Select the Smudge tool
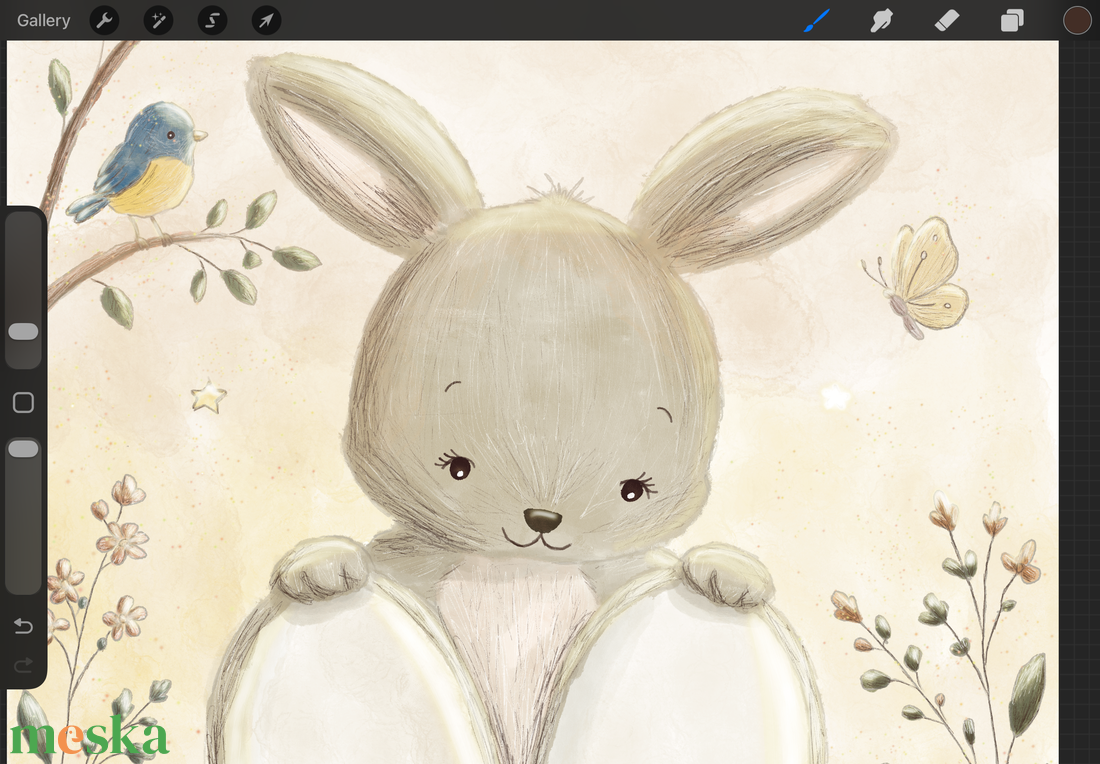 pyautogui.click(x=881, y=20)
